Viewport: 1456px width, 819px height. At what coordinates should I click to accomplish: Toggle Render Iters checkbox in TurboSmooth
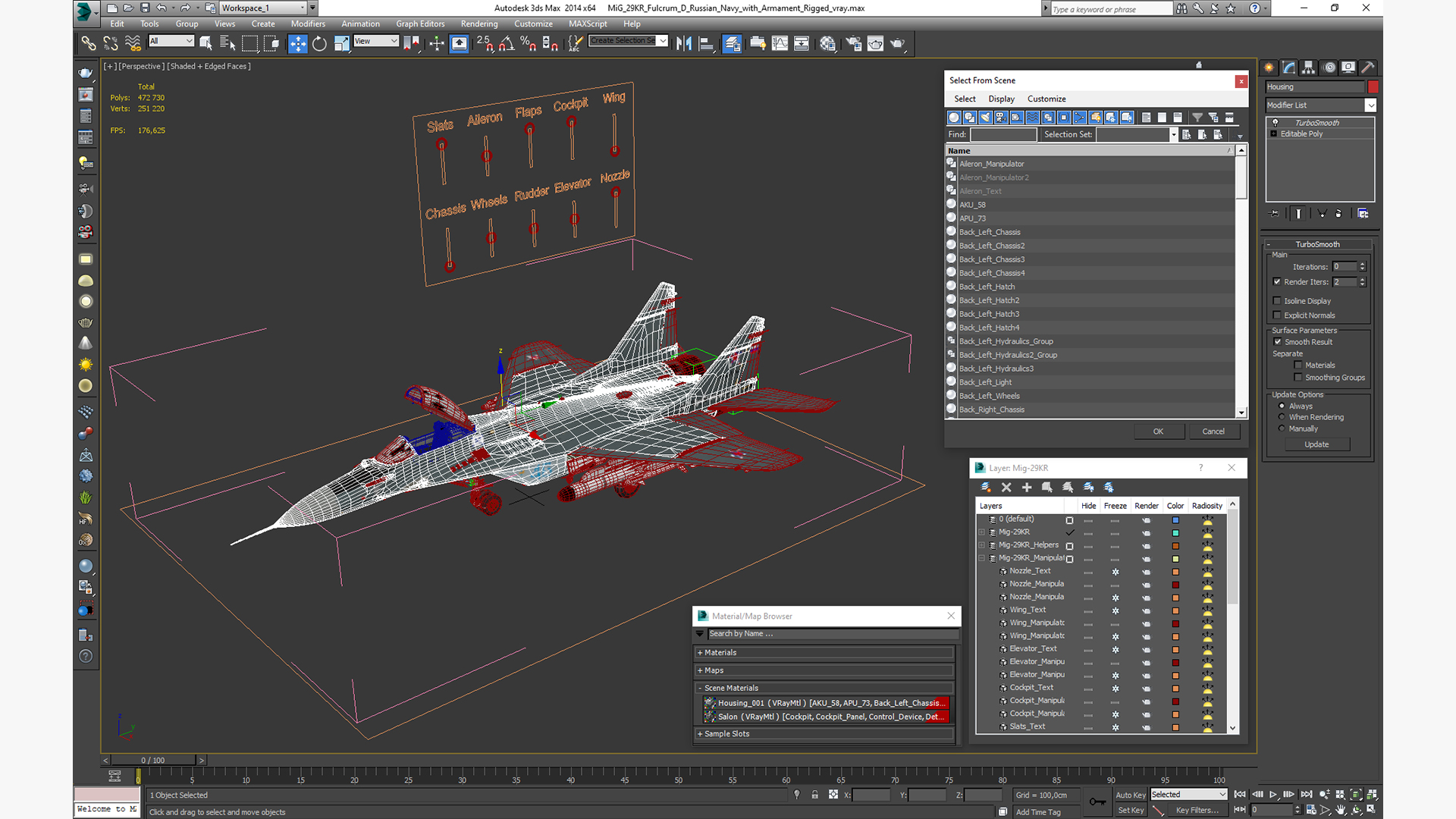[x=1277, y=281]
